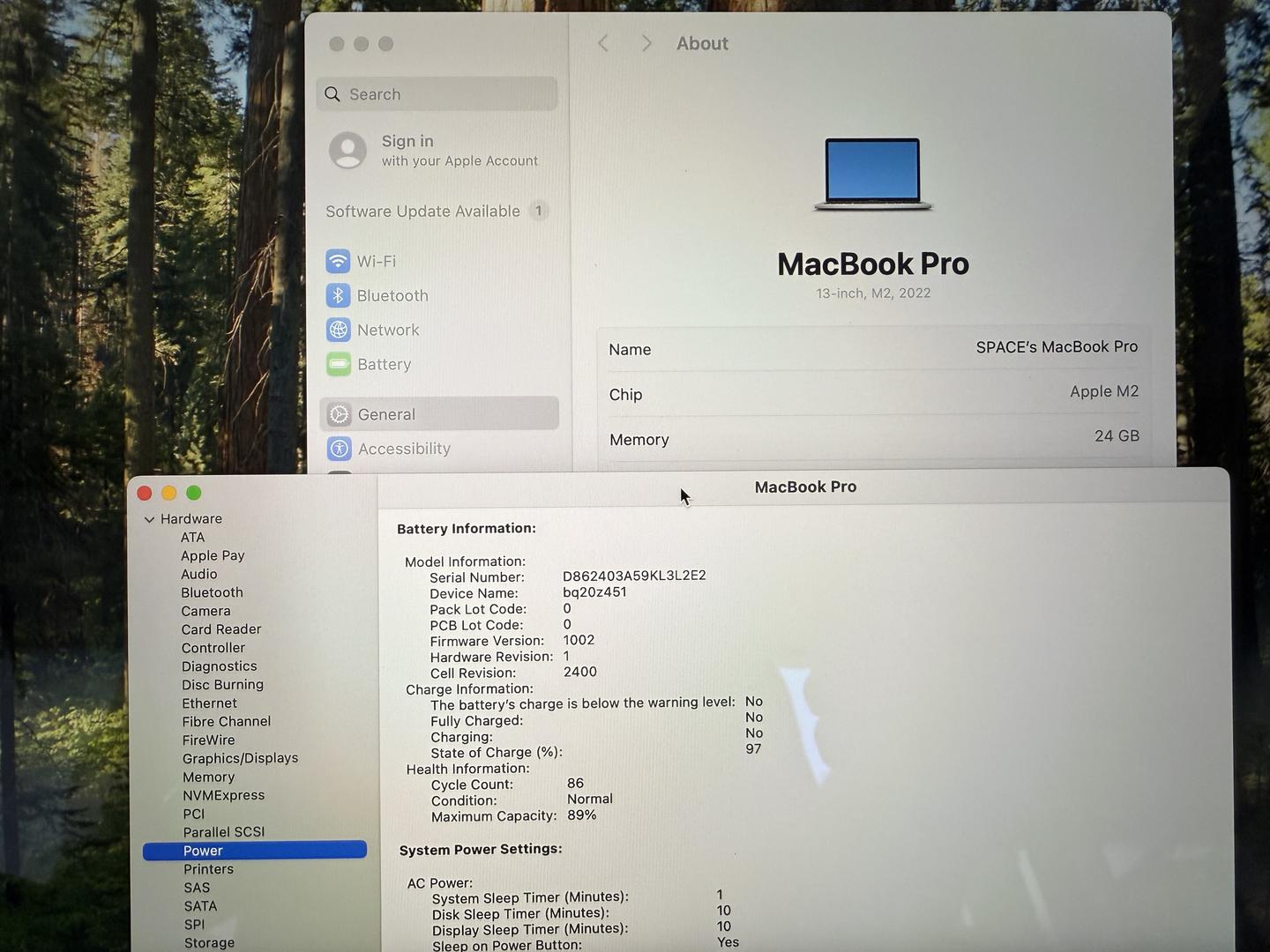1270x952 pixels.
Task: Select NVMExpress in hardware list
Action: coord(223,795)
